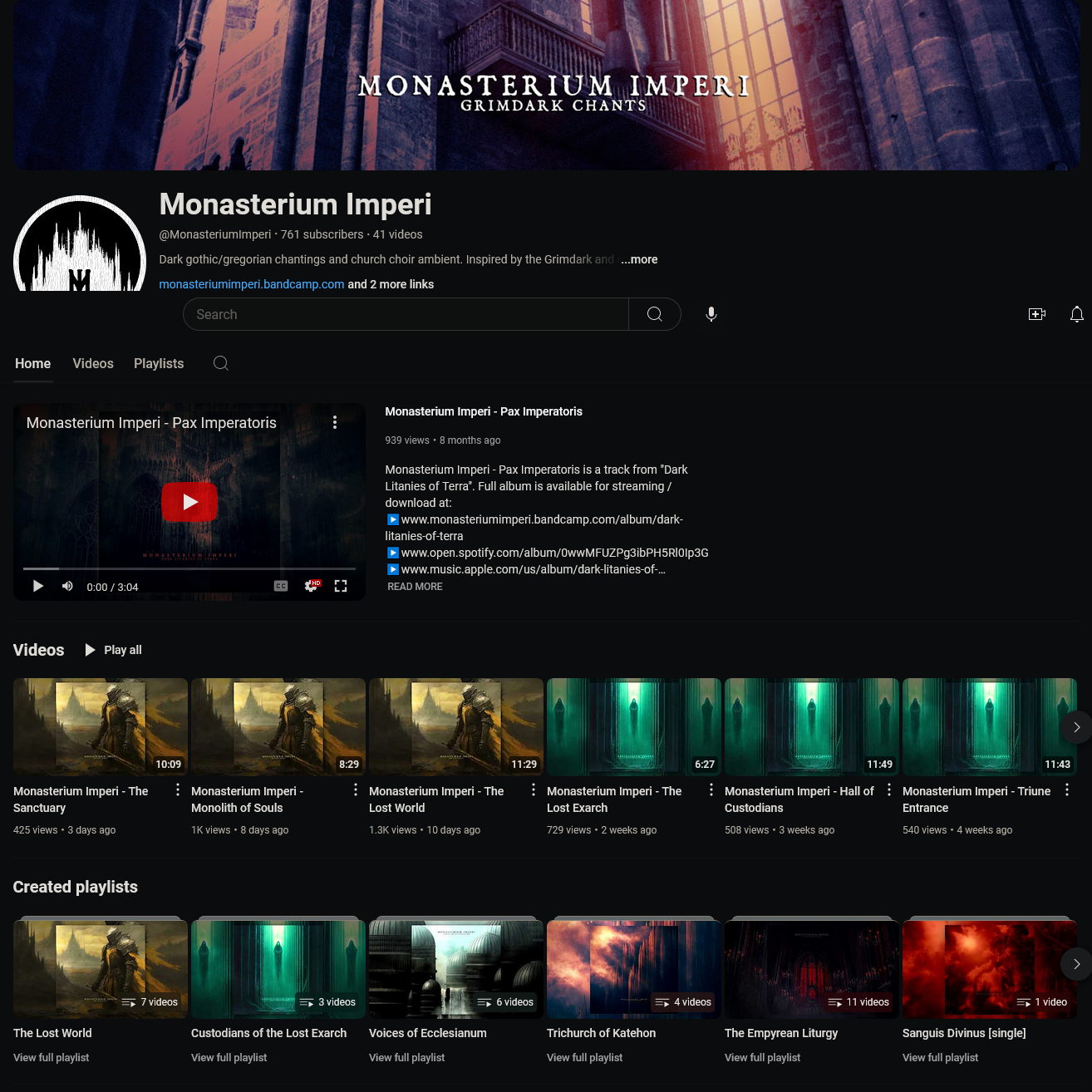The height and width of the screenshot is (1092, 1092).
Task: Open the featured video's three-dot menu
Action: click(x=335, y=422)
